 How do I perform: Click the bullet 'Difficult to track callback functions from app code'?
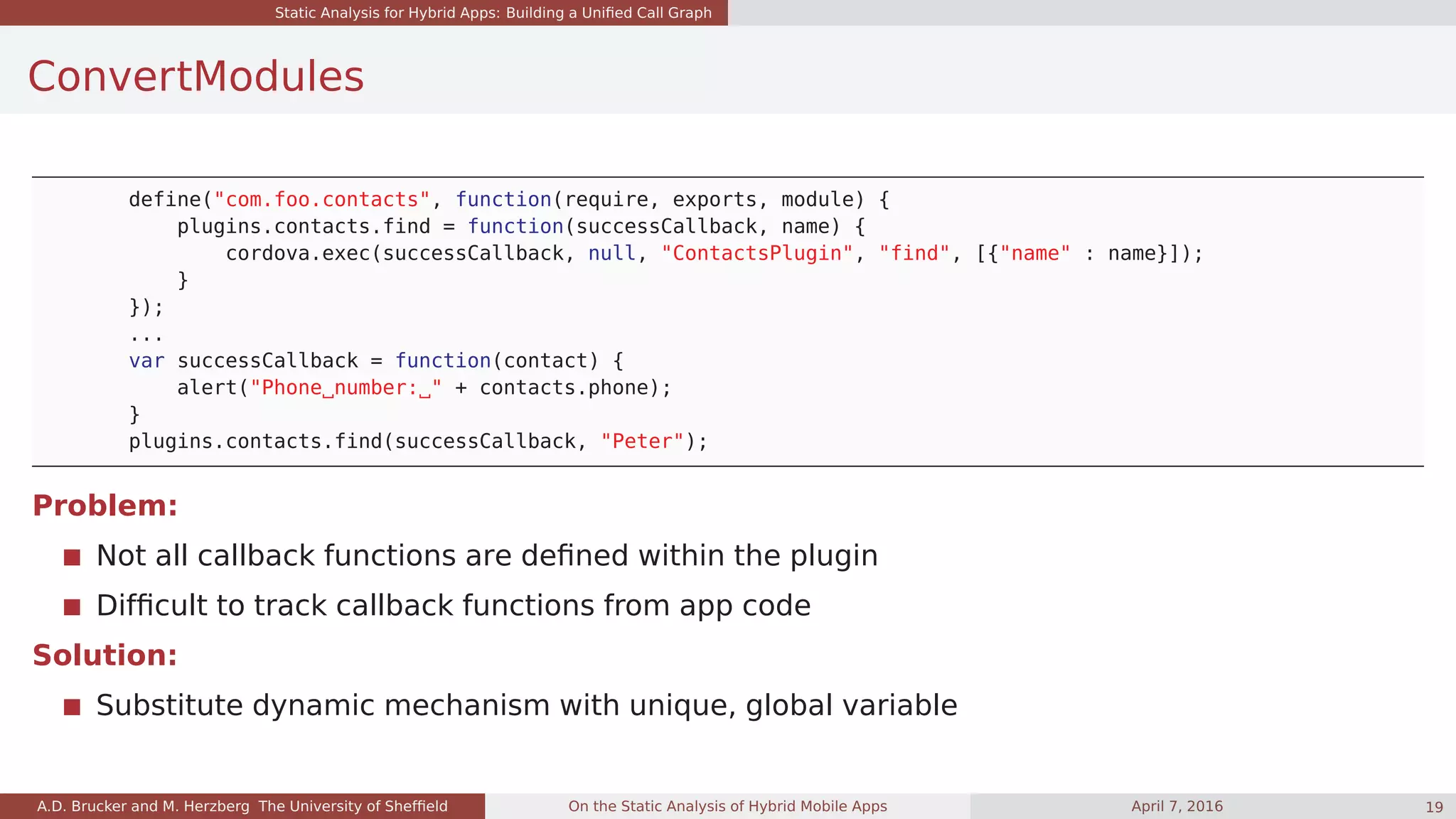(x=454, y=606)
